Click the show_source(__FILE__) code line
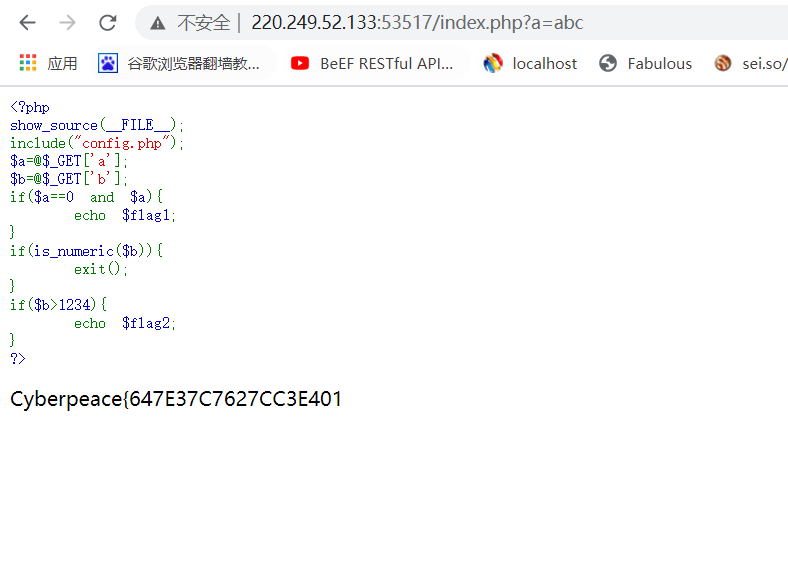Viewport: 788px width, 586px height. pyautogui.click(x=97, y=125)
